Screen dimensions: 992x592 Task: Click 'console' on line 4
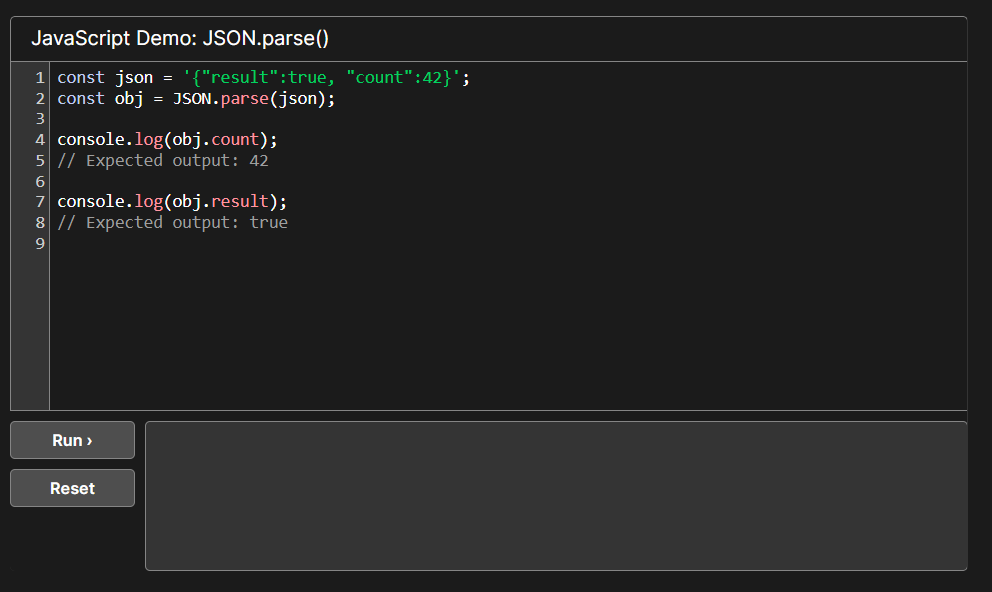point(91,140)
